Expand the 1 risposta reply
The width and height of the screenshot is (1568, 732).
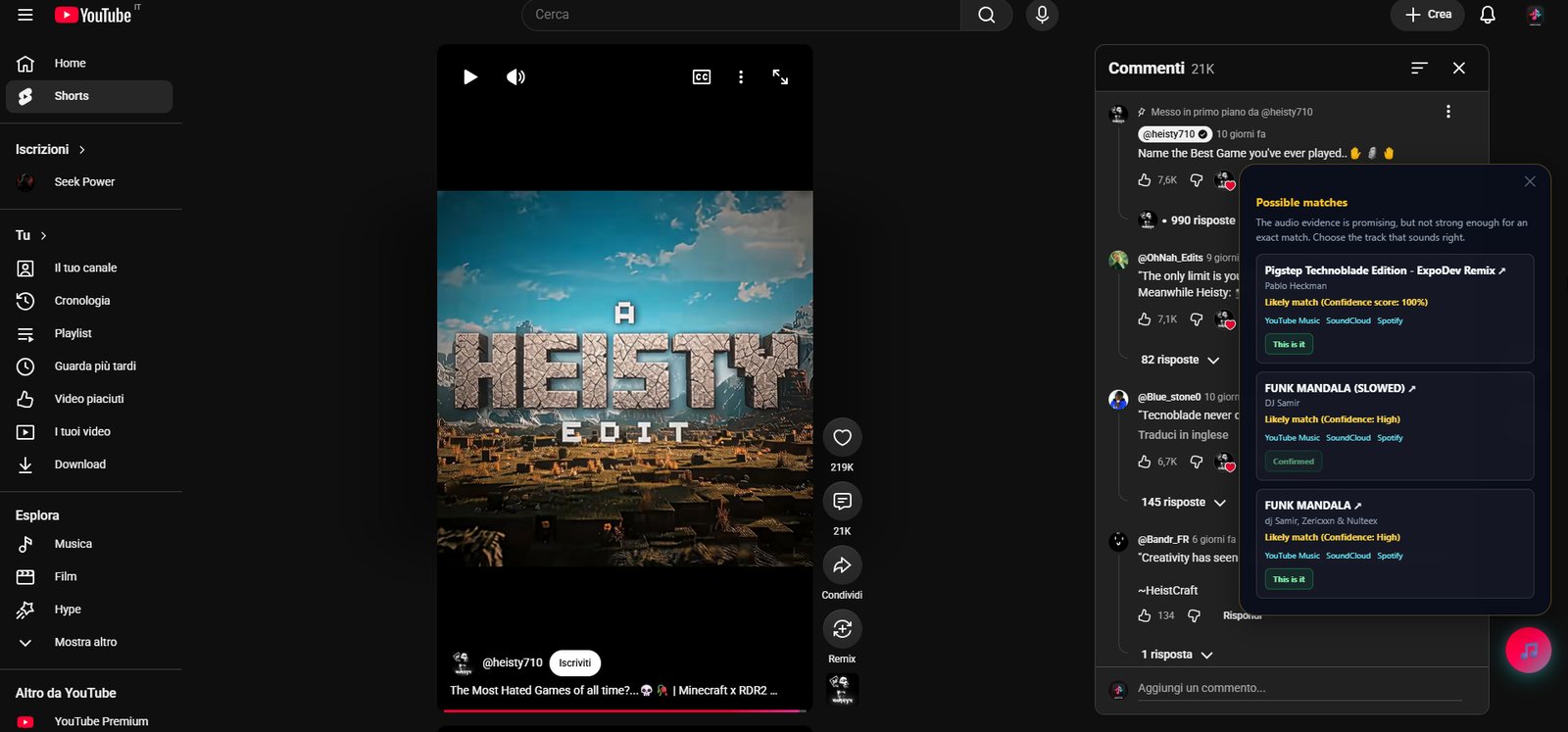[x=1177, y=655]
